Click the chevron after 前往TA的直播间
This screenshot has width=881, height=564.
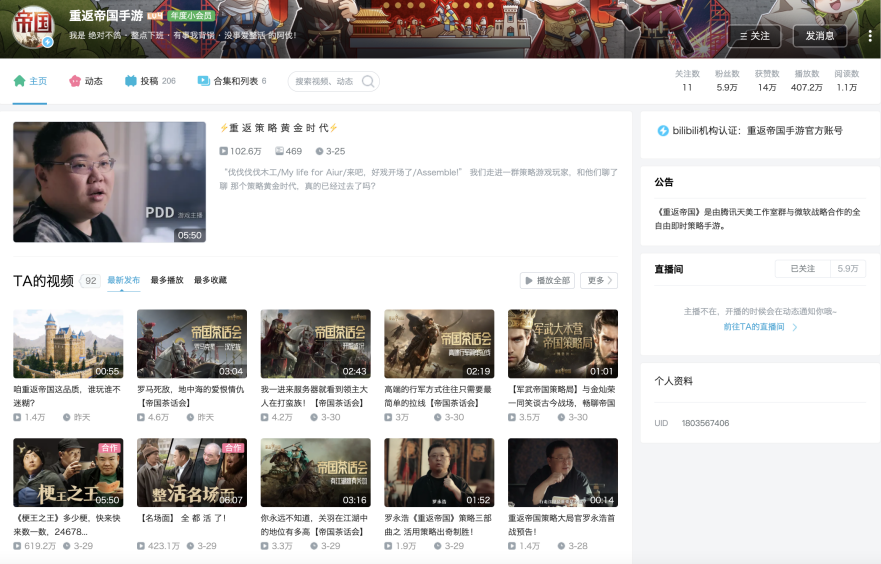794,327
